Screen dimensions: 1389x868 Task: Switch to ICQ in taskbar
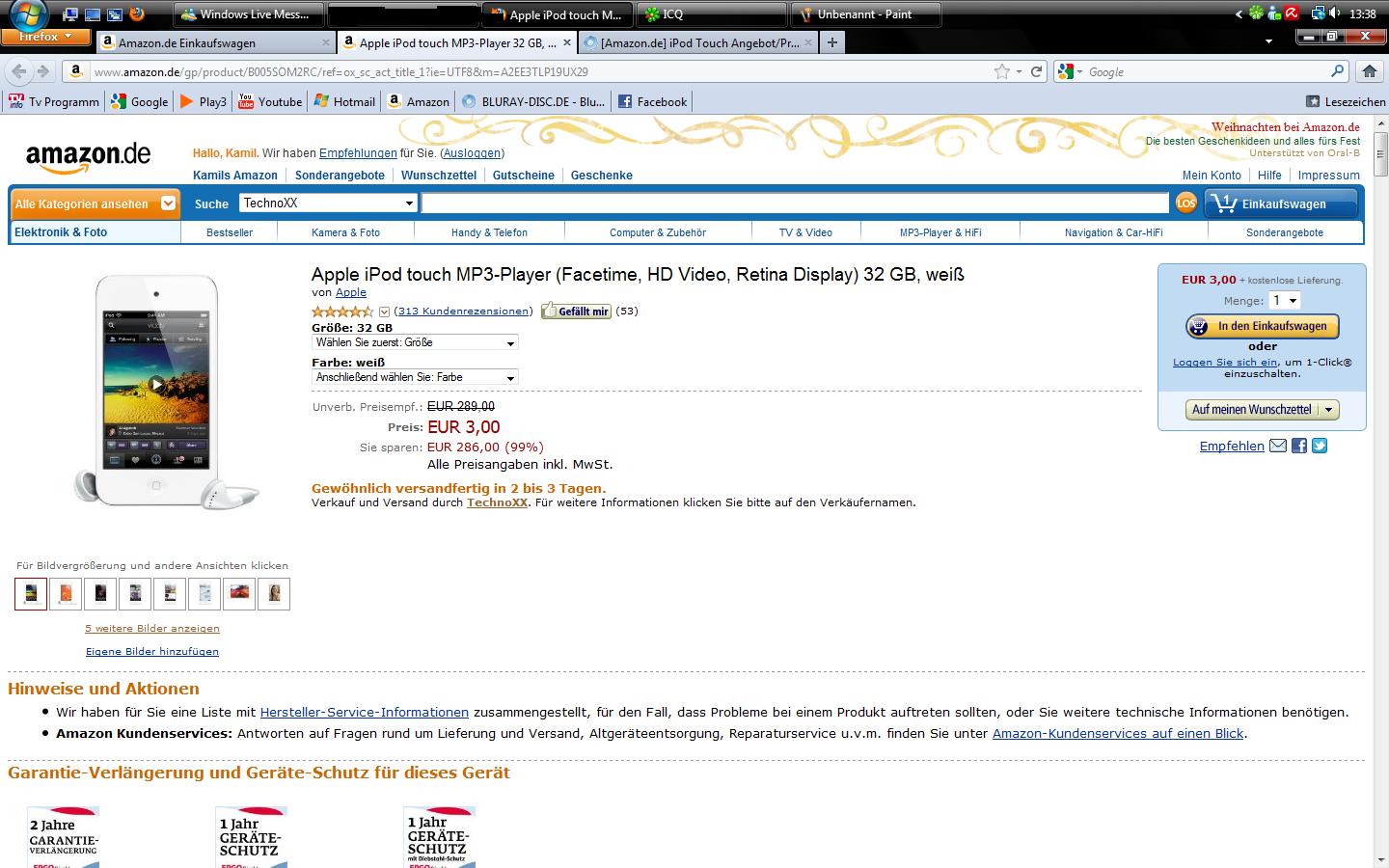(x=712, y=14)
